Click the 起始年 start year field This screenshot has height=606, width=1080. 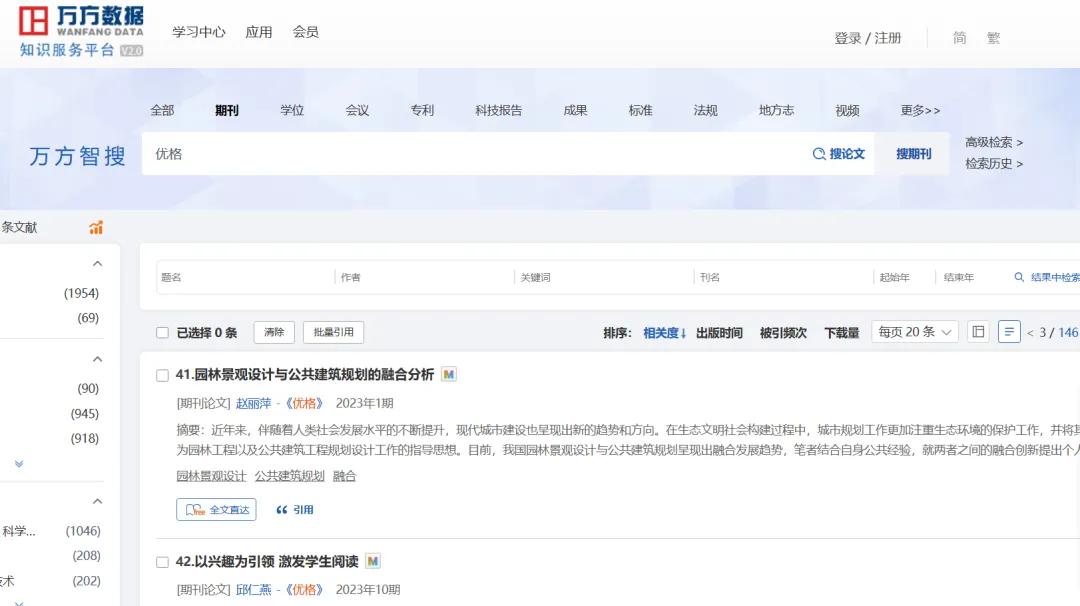click(x=904, y=277)
